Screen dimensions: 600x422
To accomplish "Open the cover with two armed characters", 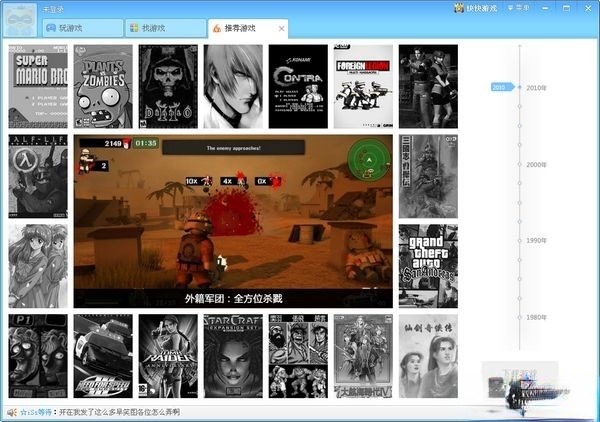I will pos(428,86).
